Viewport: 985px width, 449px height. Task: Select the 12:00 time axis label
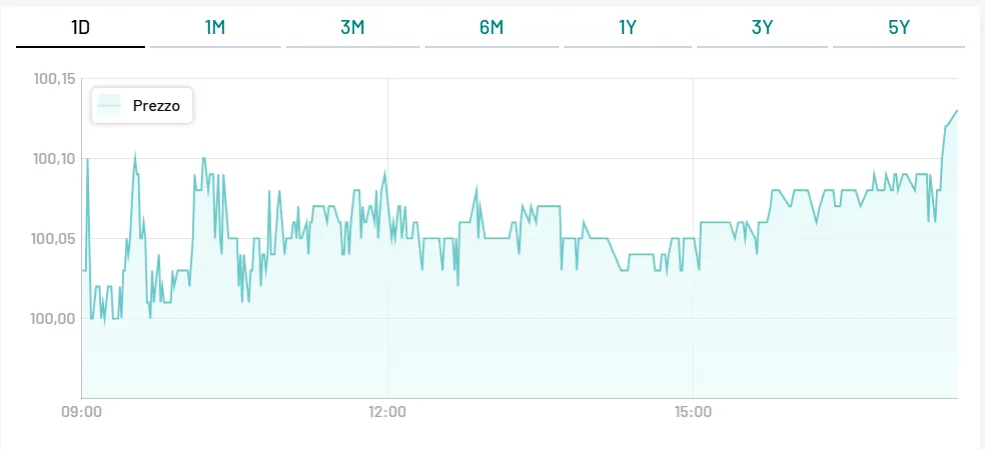[x=387, y=412]
